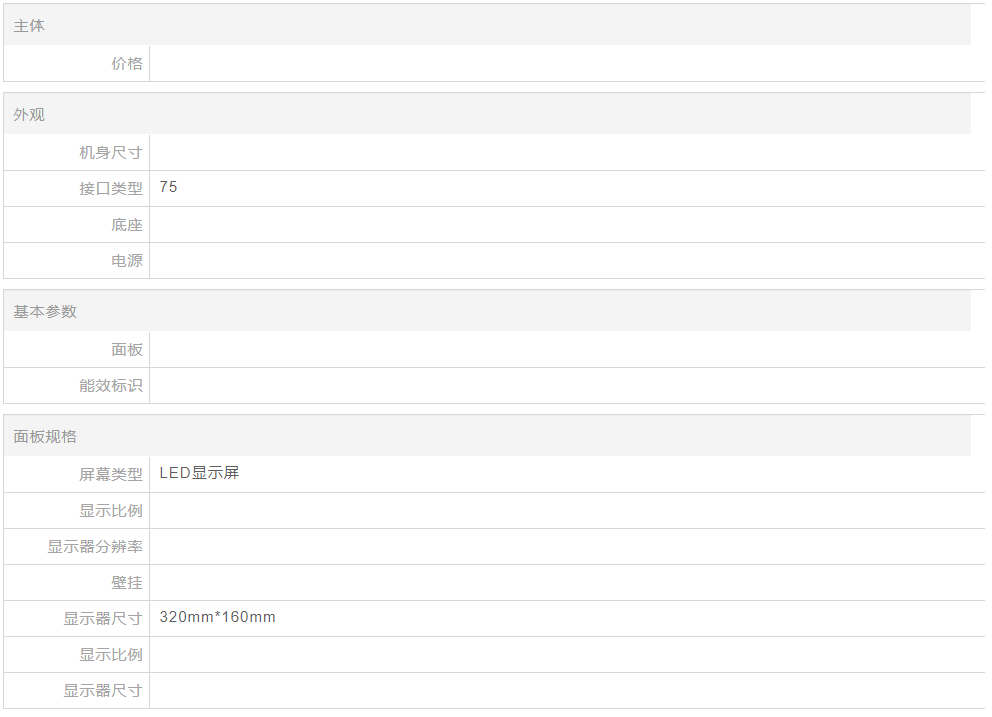Select the 电源 row label
Viewport: 992px width, 717px height.
pos(127,261)
